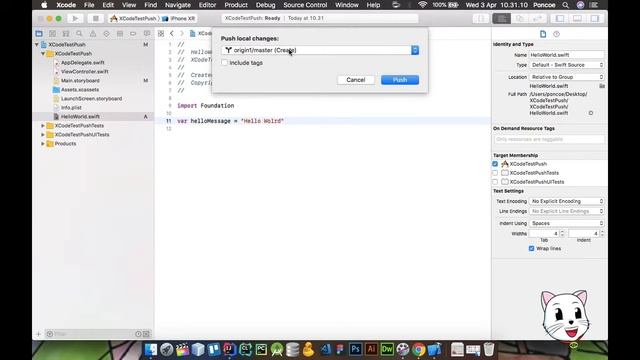
Task: Open the Breakpoint navigator
Action: pyautogui.click(x=133, y=33)
